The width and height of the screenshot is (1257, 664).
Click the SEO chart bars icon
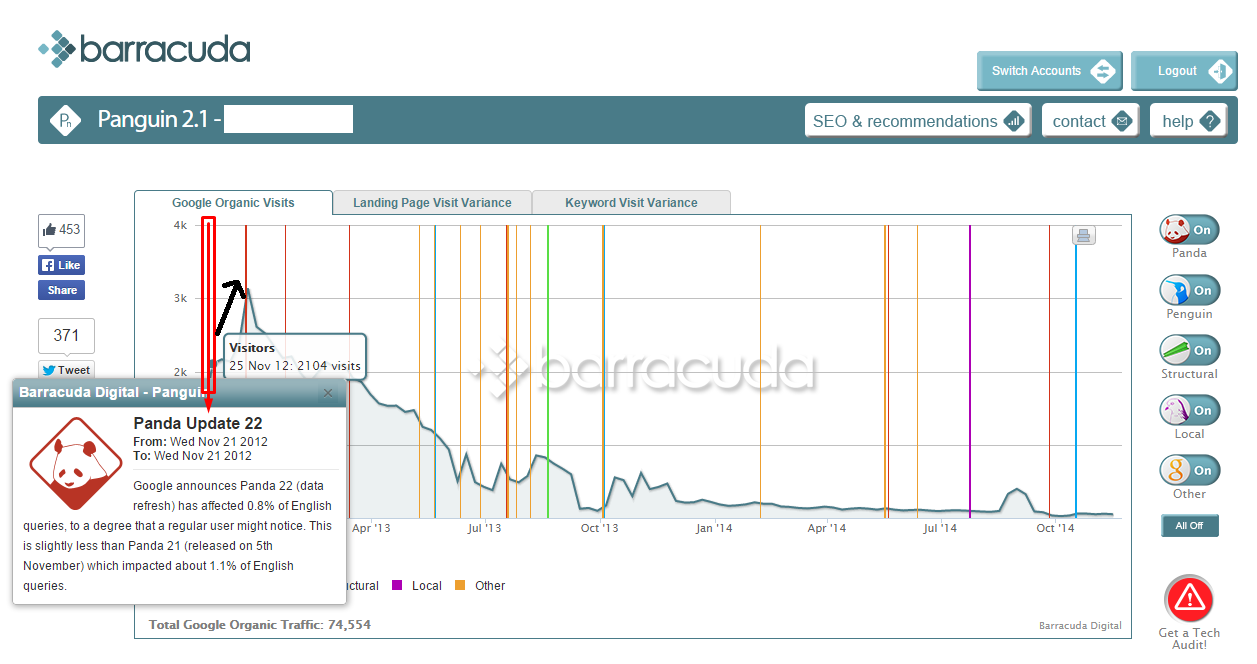(x=1014, y=121)
